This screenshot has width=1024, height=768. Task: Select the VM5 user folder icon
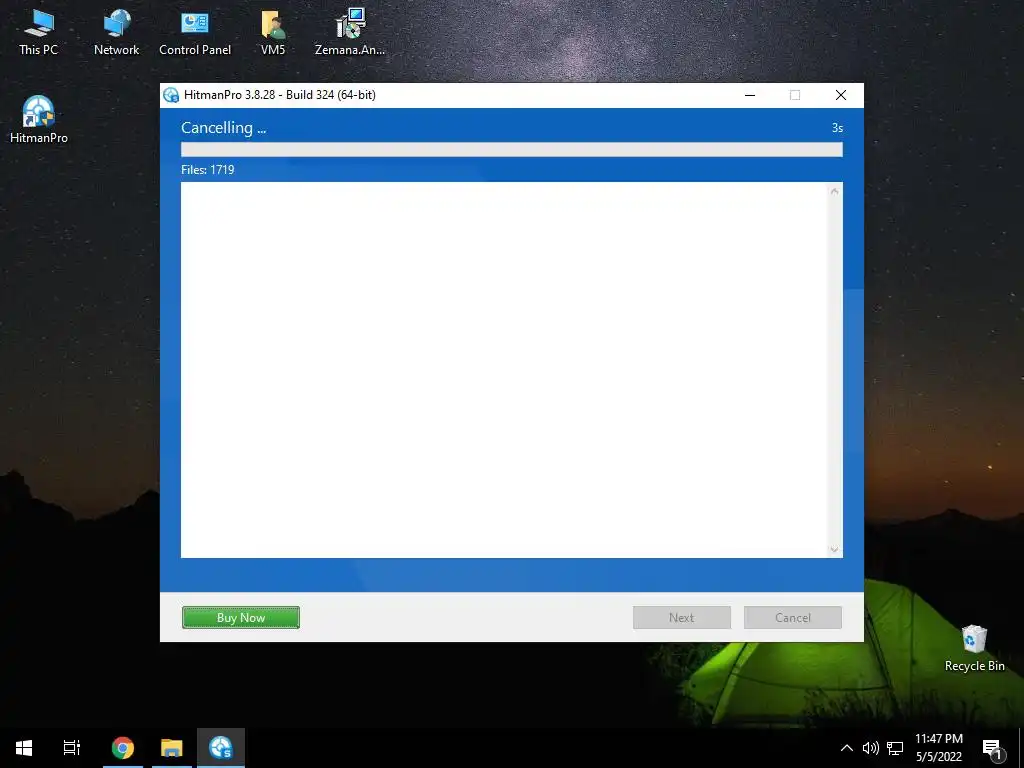(273, 32)
